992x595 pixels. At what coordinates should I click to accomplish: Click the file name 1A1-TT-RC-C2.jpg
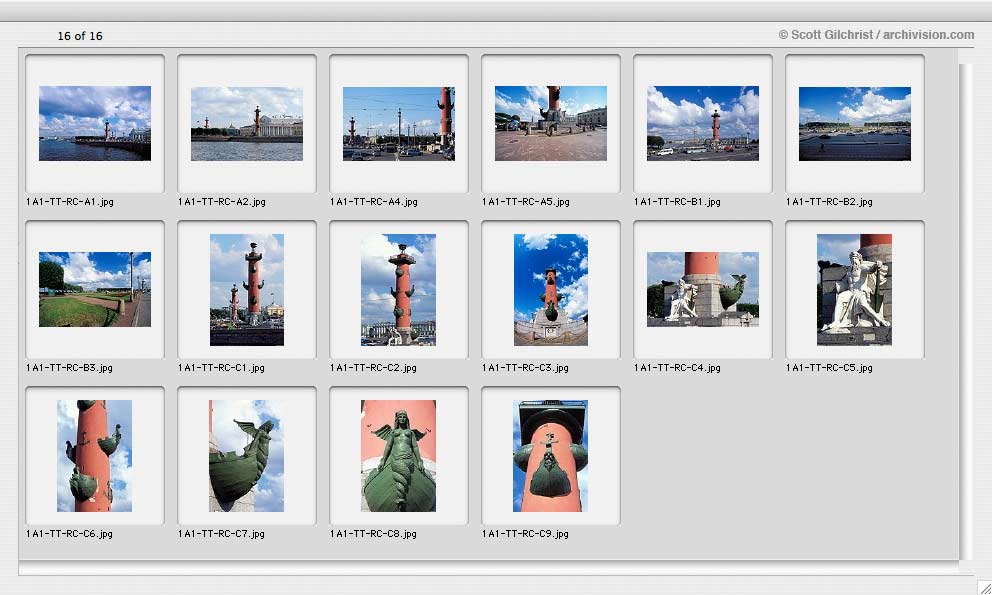click(373, 368)
